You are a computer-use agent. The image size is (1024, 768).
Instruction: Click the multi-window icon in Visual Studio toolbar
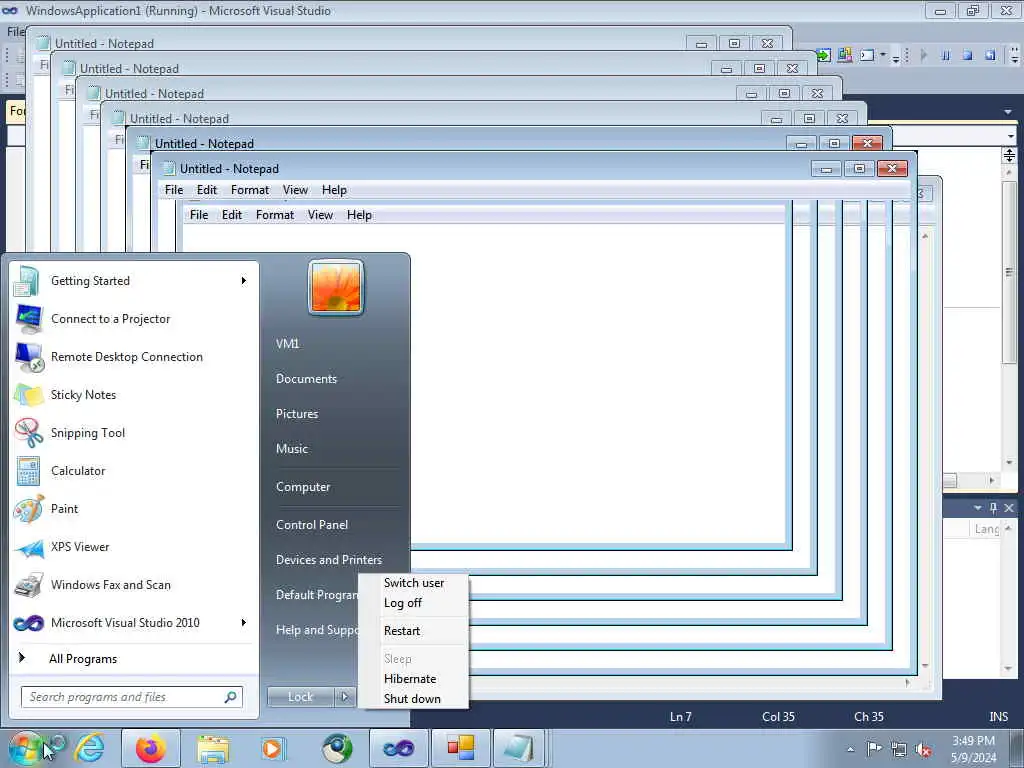coord(844,55)
